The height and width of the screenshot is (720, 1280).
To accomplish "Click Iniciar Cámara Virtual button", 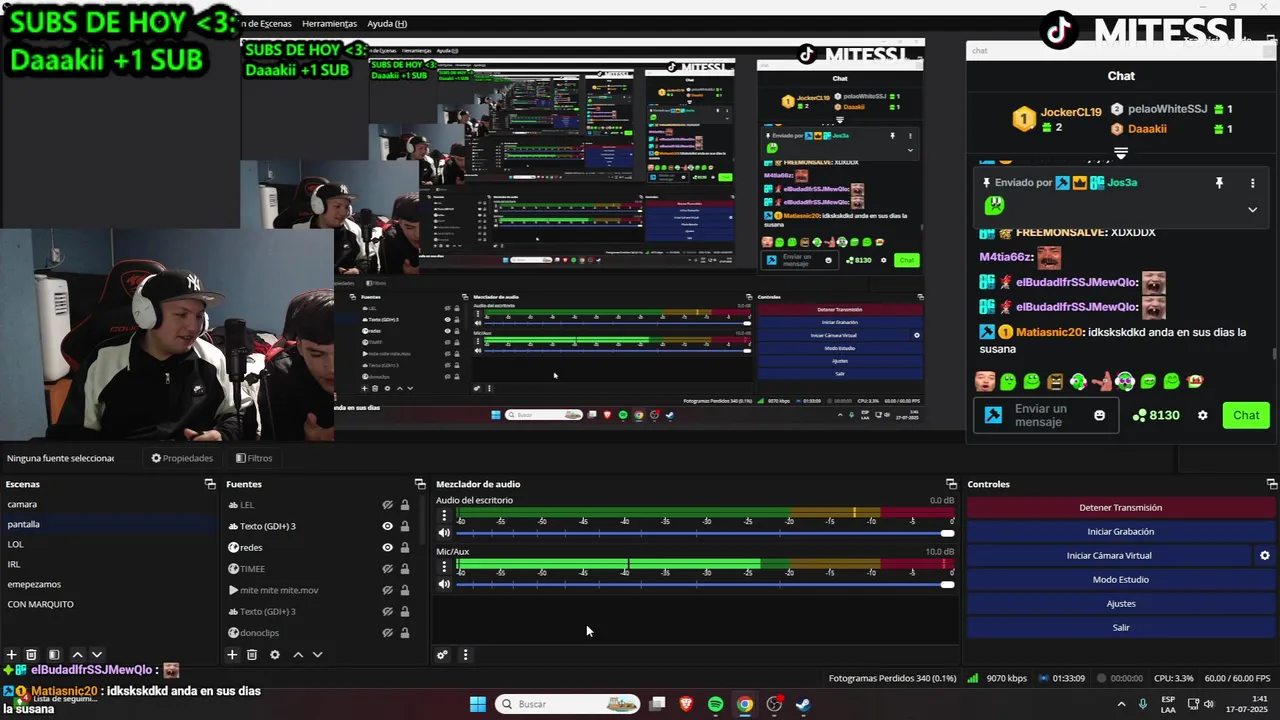I will click(1109, 555).
